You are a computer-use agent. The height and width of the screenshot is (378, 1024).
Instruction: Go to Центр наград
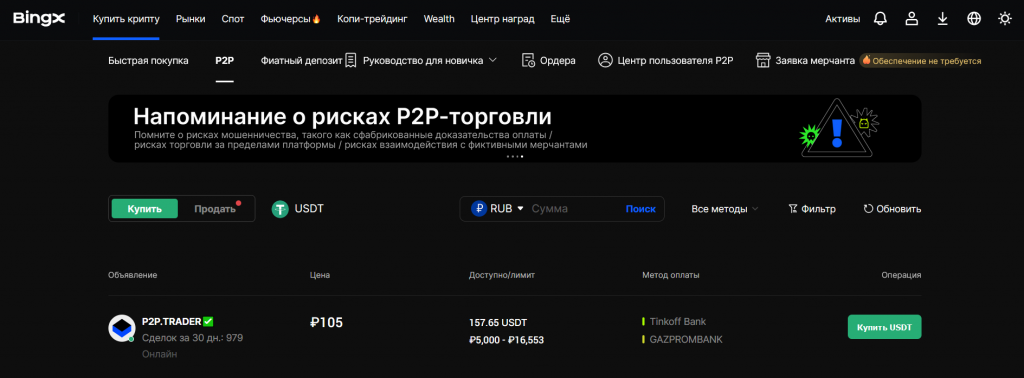click(502, 19)
